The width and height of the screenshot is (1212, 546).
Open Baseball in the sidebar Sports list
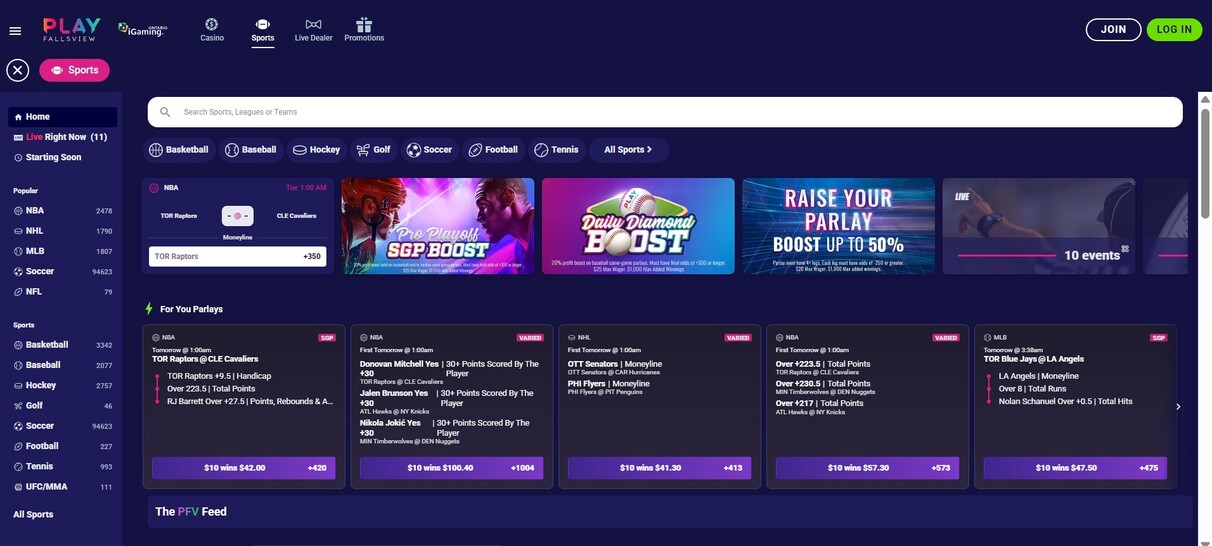(62, 365)
